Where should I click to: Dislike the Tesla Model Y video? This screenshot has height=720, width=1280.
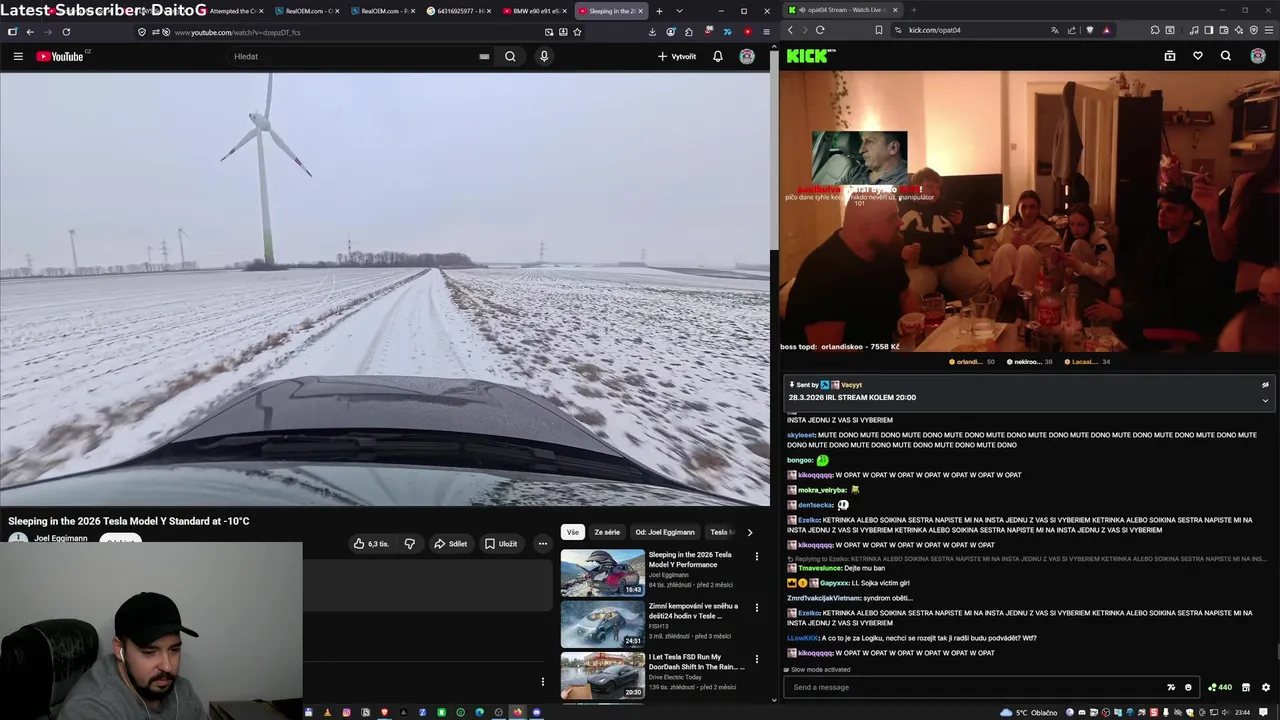coord(409,544)
